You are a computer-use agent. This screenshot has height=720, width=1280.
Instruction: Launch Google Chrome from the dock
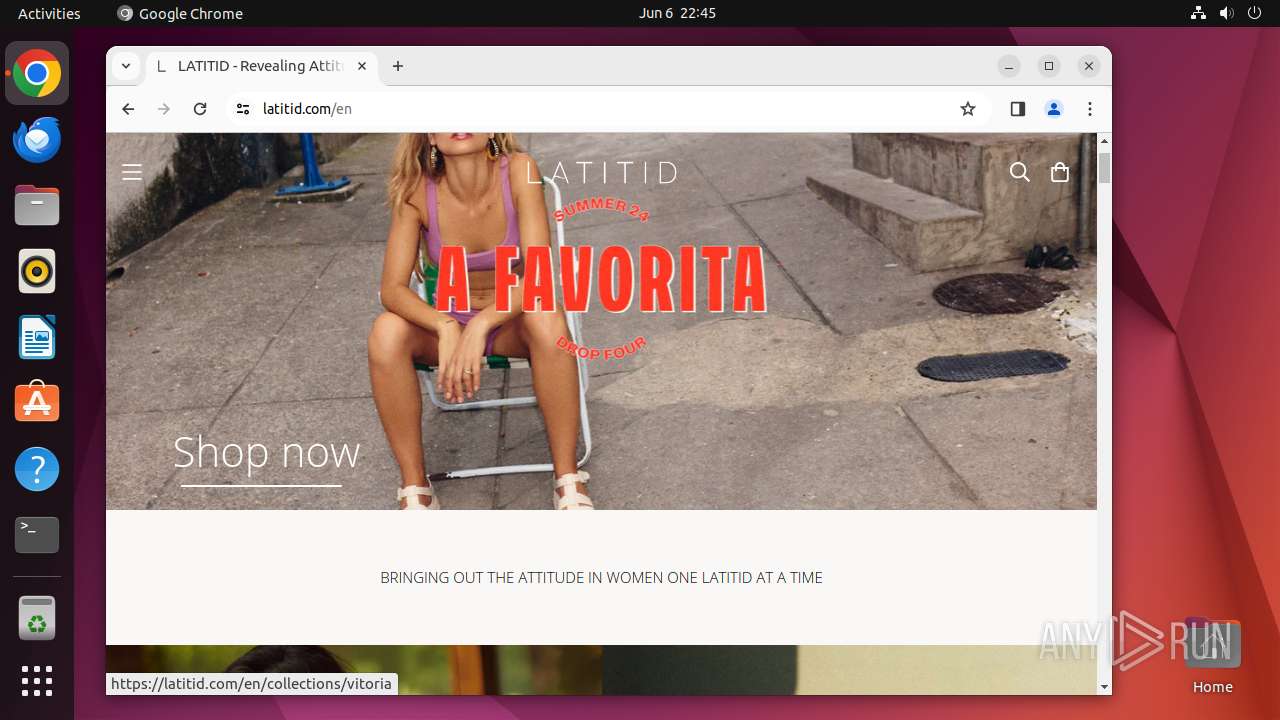37,74
